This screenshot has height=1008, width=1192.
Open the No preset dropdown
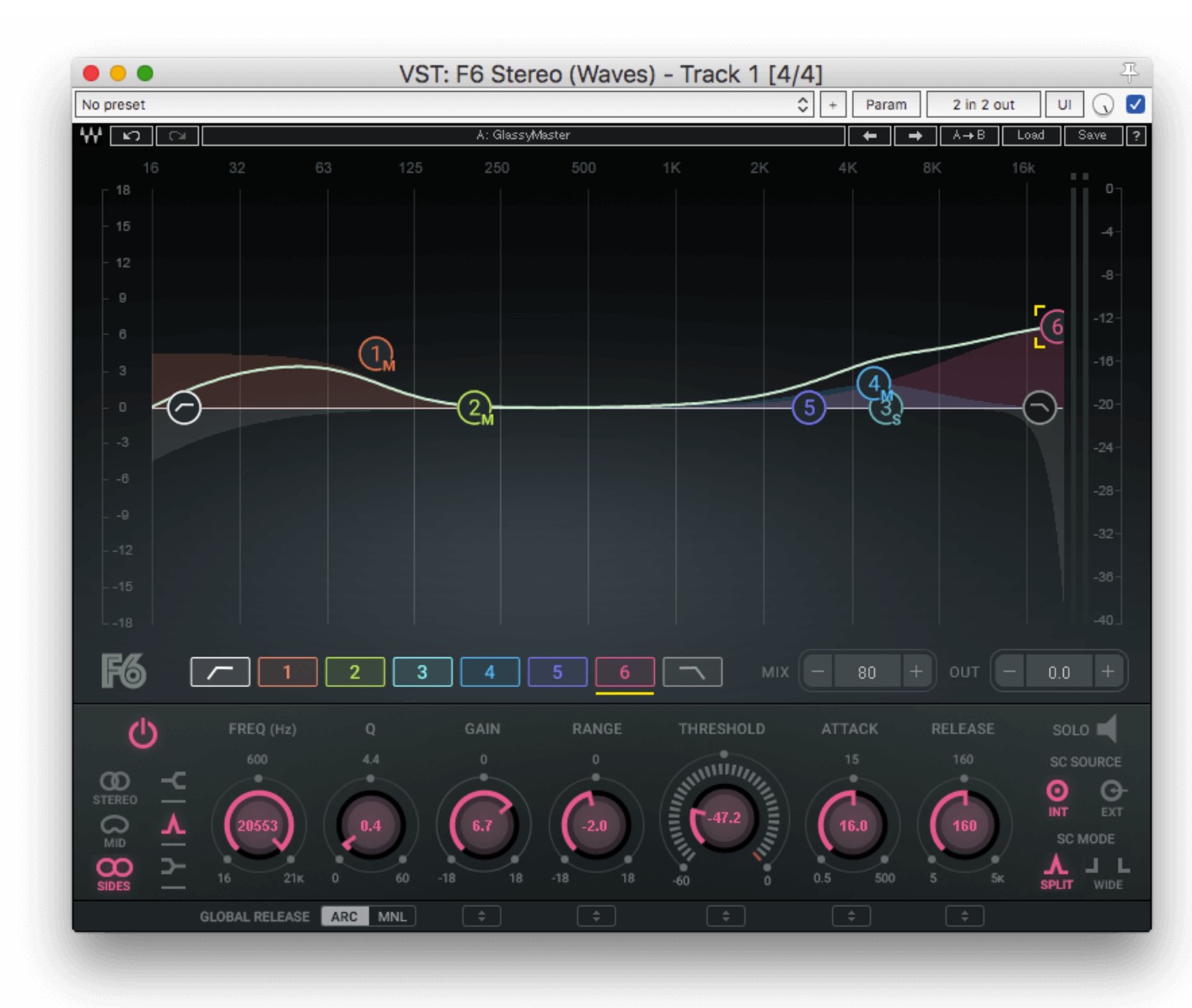[444, 105]
